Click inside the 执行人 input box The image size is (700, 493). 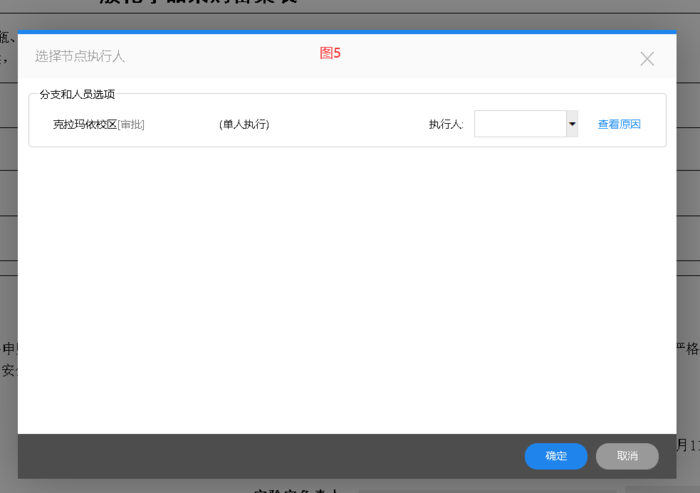520,124
